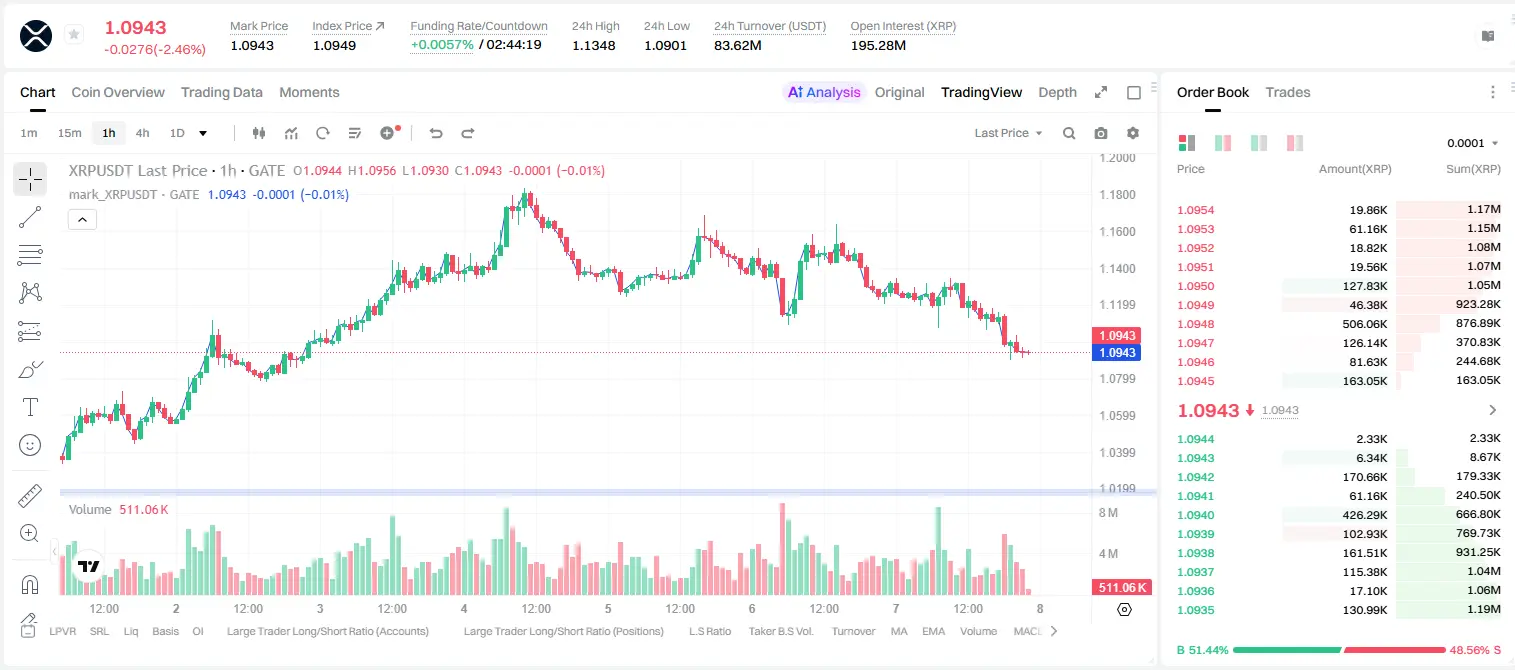Show only sell orders in order book
Image resolution: width=1515 pixels, height=670 pixels.
1295,143
